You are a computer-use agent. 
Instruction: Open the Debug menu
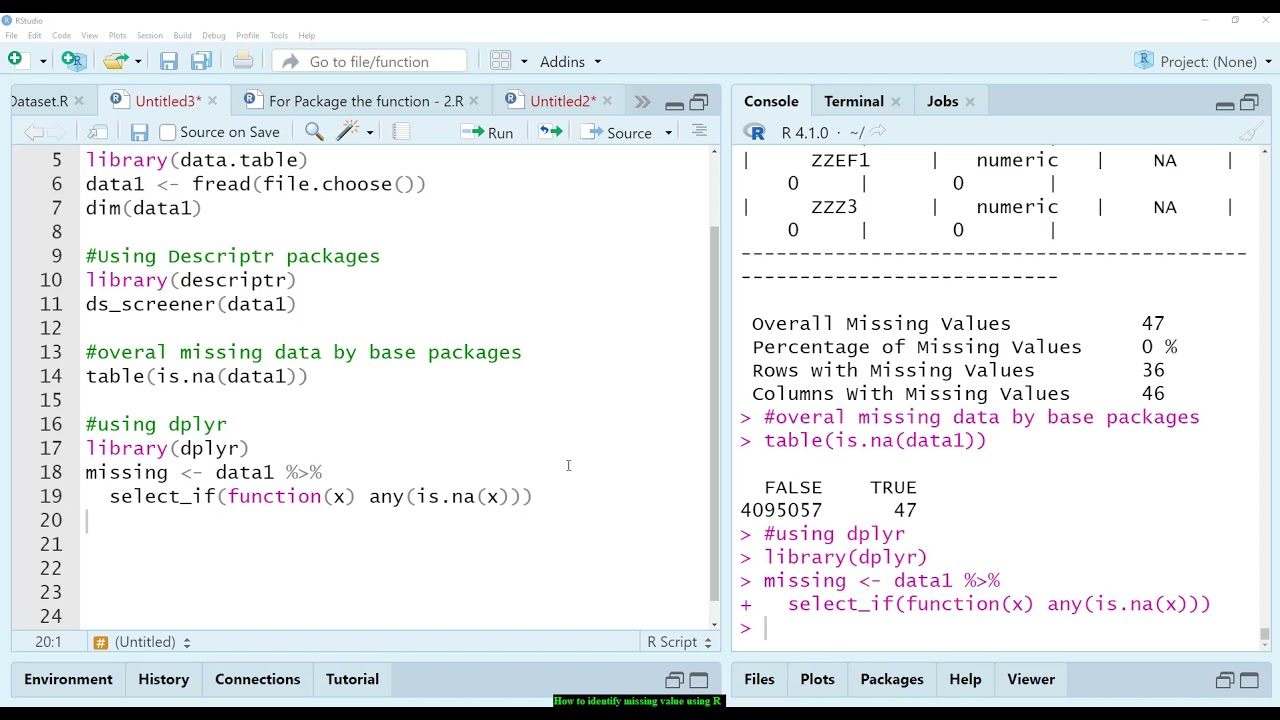[214, 35]
